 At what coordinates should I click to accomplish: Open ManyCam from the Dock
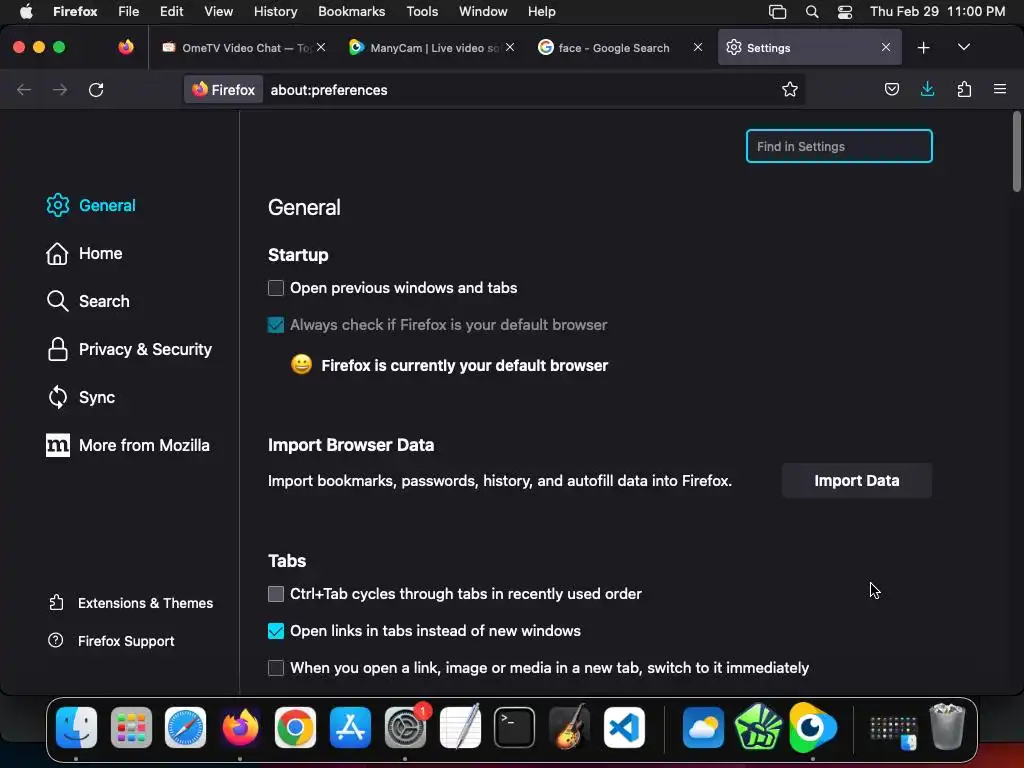(x=812, y=727)
